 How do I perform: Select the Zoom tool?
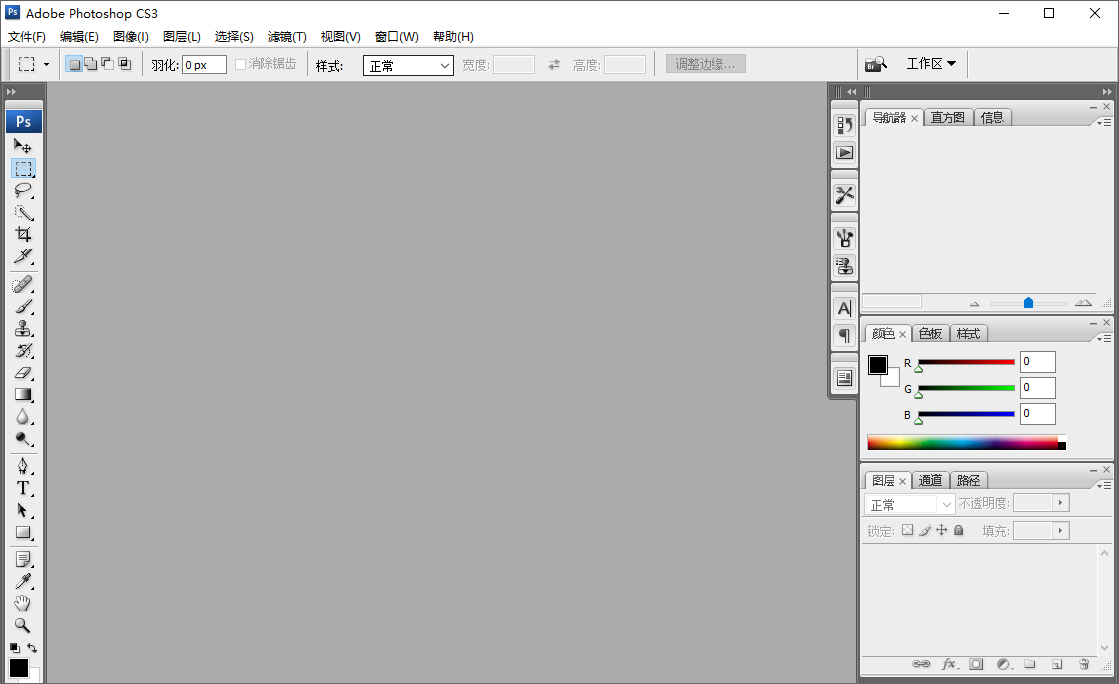tap(24, 624)
